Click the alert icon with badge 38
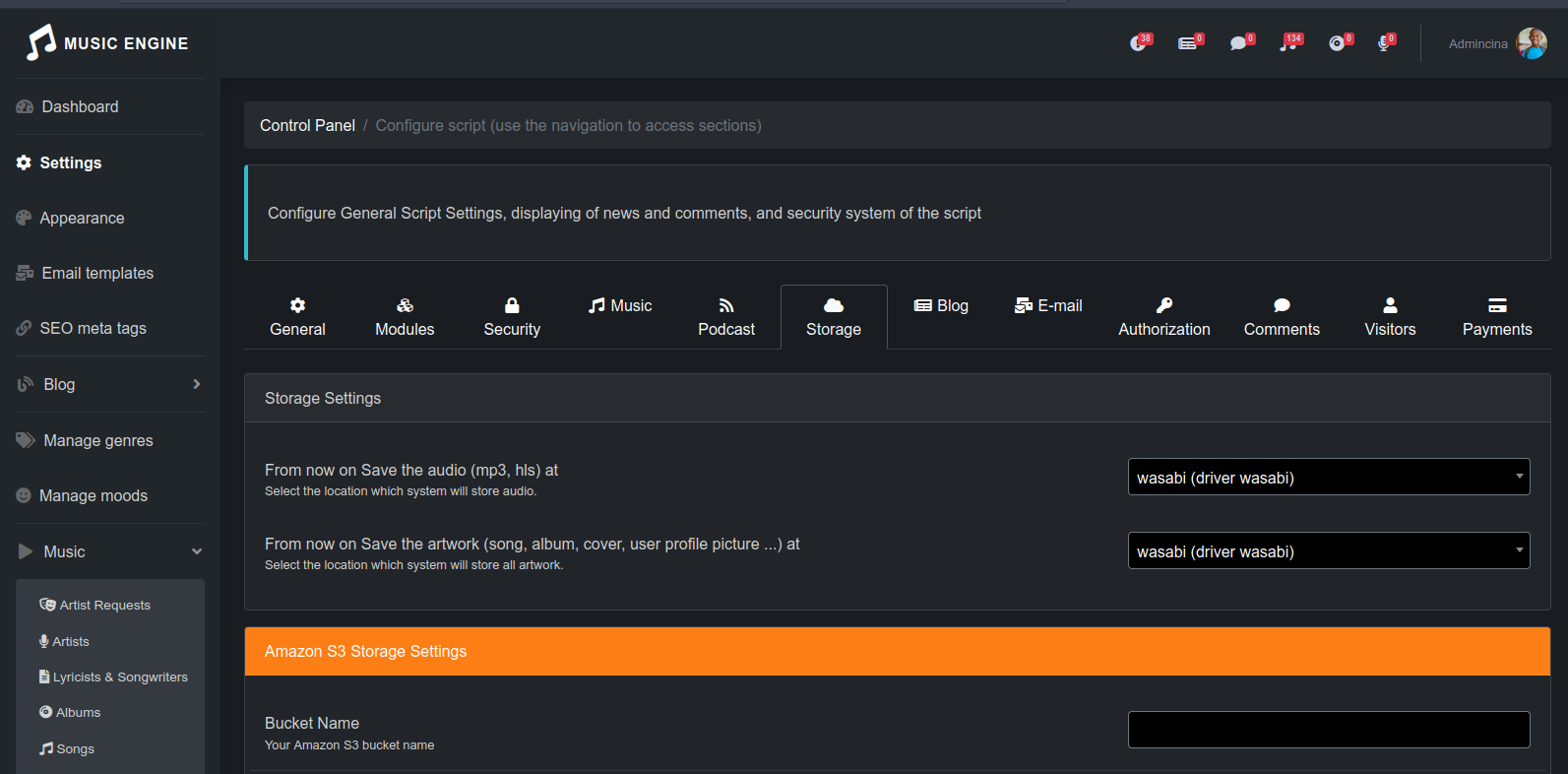Image resolution: width=1568 pixels, height=774 pixels. click(x=1139, y=43)
